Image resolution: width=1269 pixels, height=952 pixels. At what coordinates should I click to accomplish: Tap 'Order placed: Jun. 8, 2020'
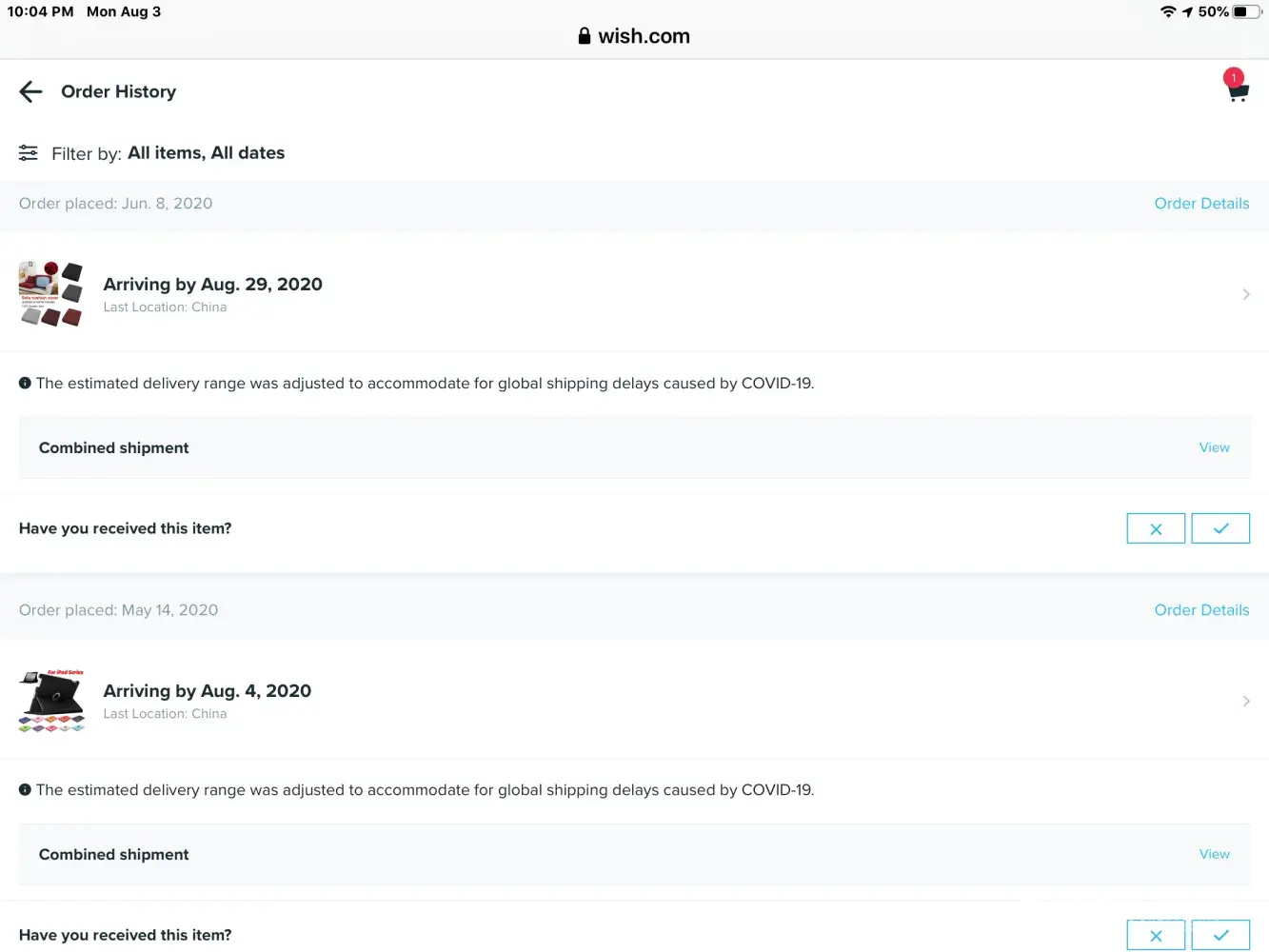tap(116, 204)
